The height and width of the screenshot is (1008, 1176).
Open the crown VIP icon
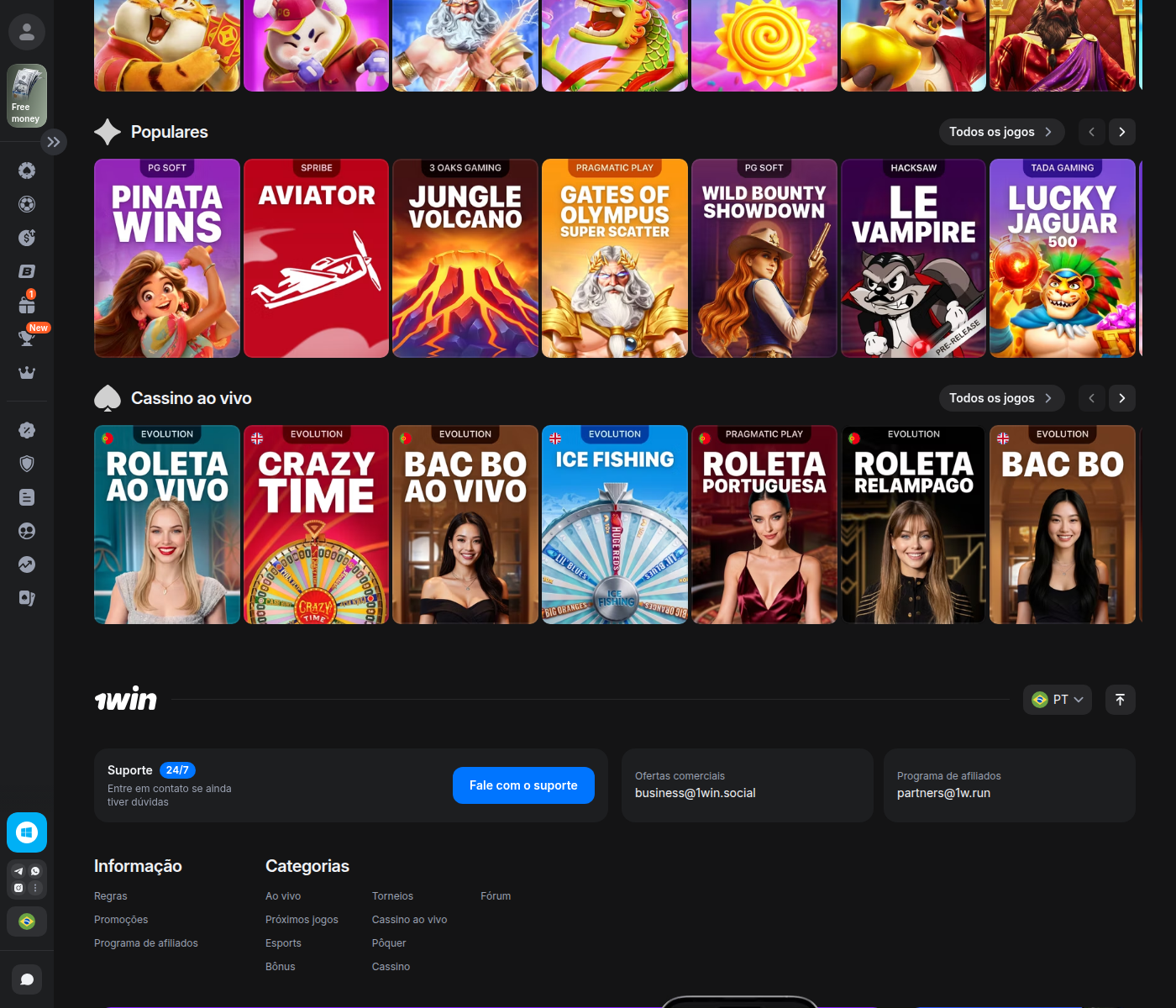27,372
